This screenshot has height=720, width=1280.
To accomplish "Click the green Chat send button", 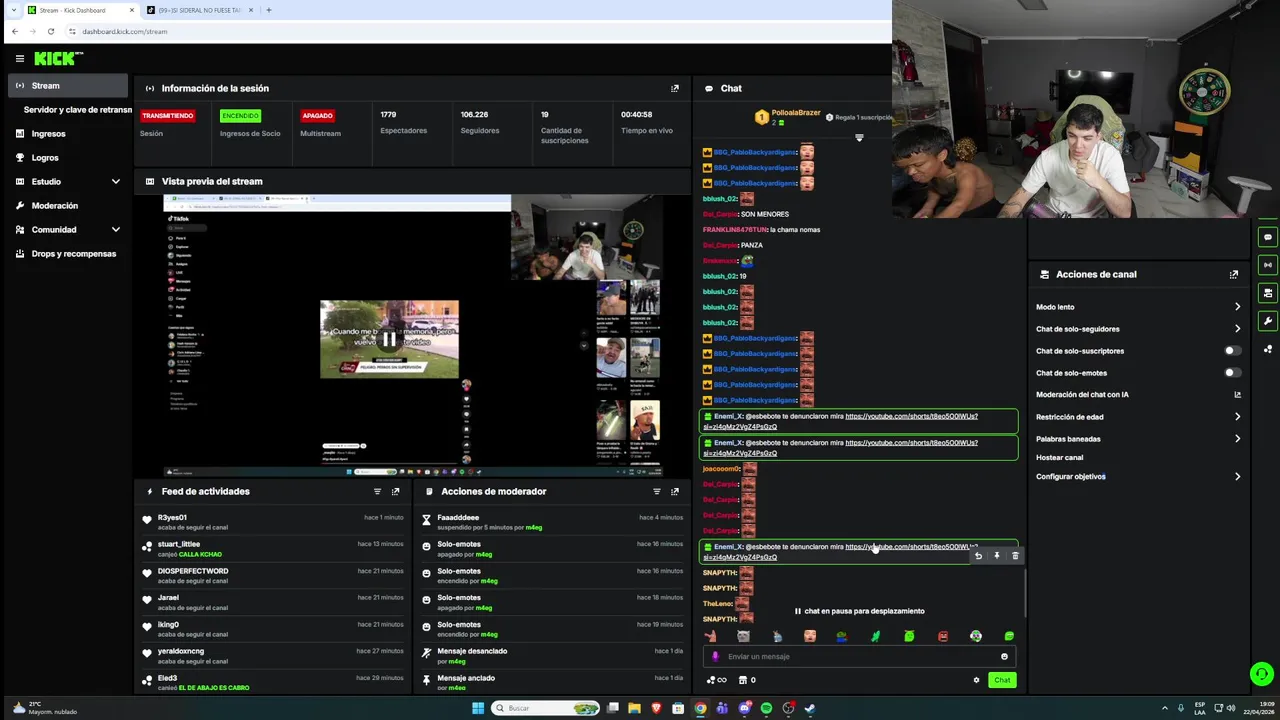I will 1002,680.
